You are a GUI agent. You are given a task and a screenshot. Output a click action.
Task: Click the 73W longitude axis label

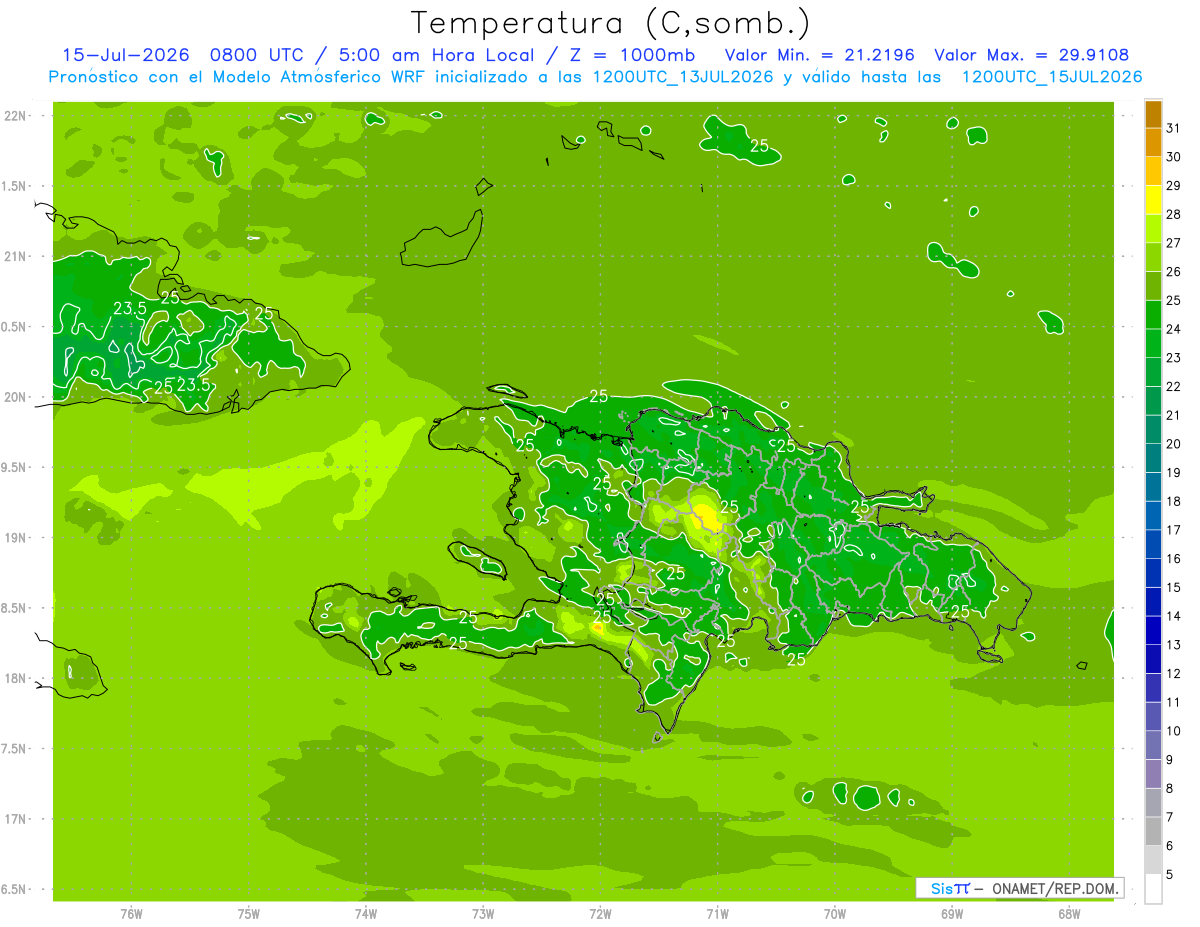click(483, 914)
